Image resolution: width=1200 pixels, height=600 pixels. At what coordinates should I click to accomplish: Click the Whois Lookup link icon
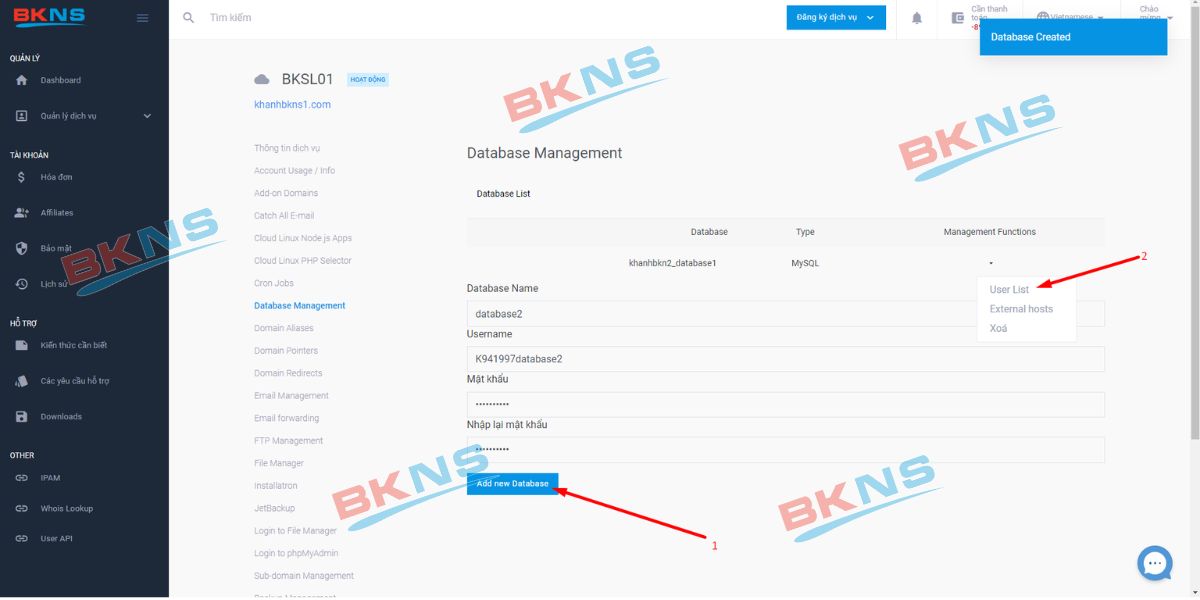tap(22, 509)
